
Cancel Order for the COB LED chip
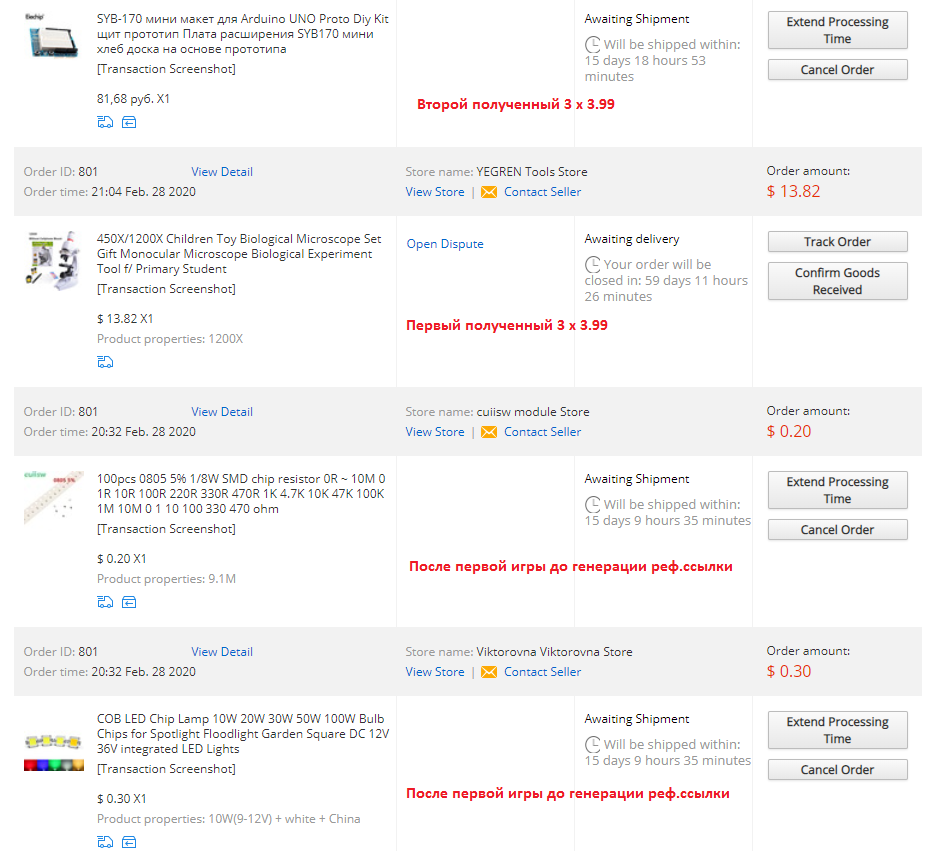[837, 770]
